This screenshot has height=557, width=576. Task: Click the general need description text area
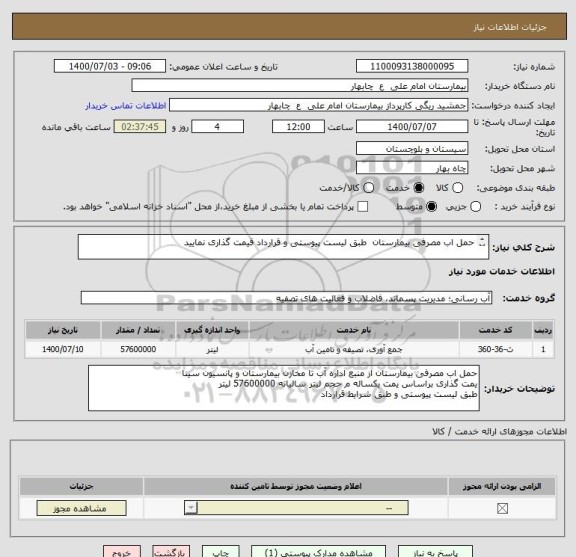click(283, 247)
